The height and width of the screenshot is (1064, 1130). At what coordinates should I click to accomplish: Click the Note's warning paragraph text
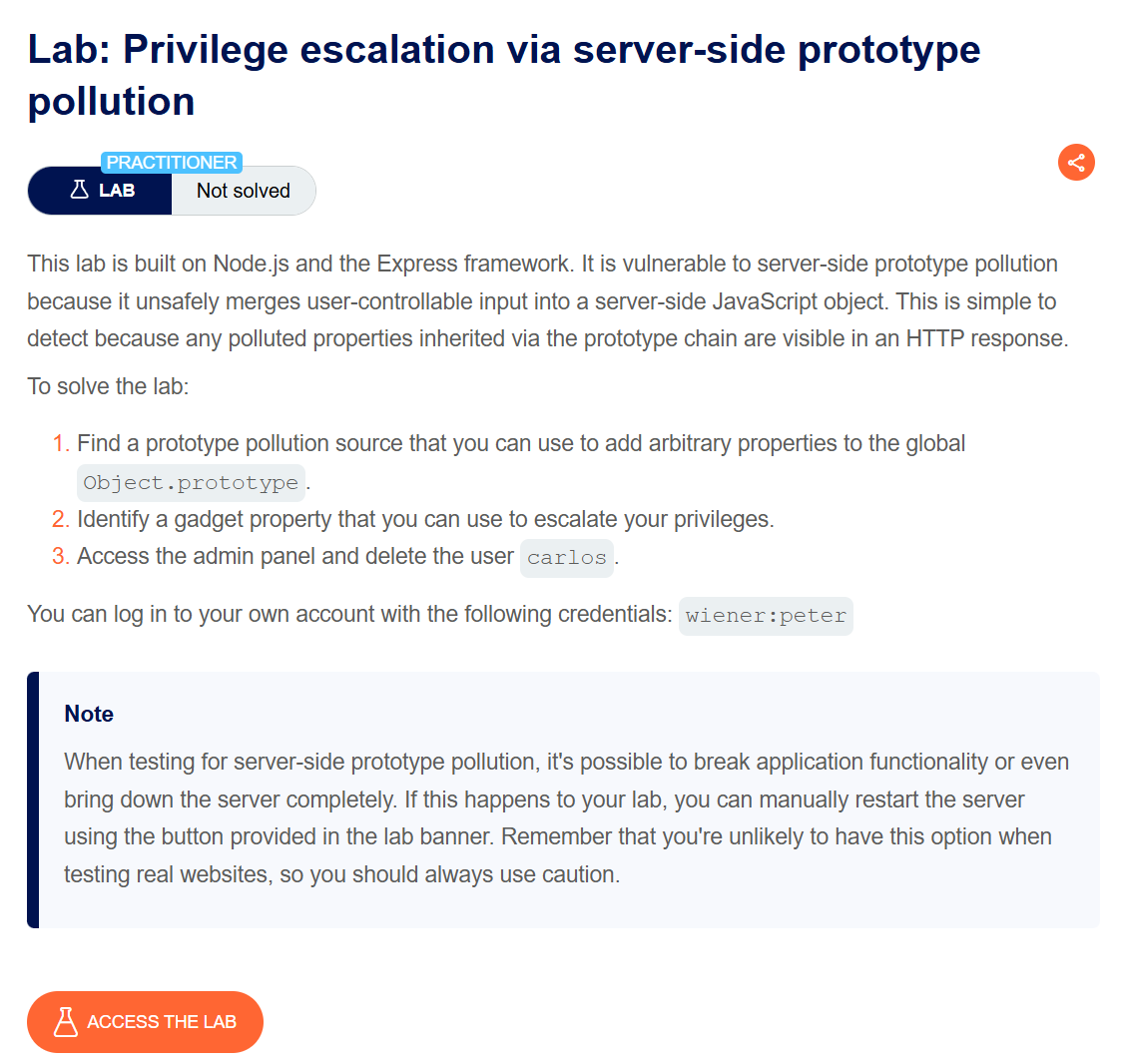565,818
